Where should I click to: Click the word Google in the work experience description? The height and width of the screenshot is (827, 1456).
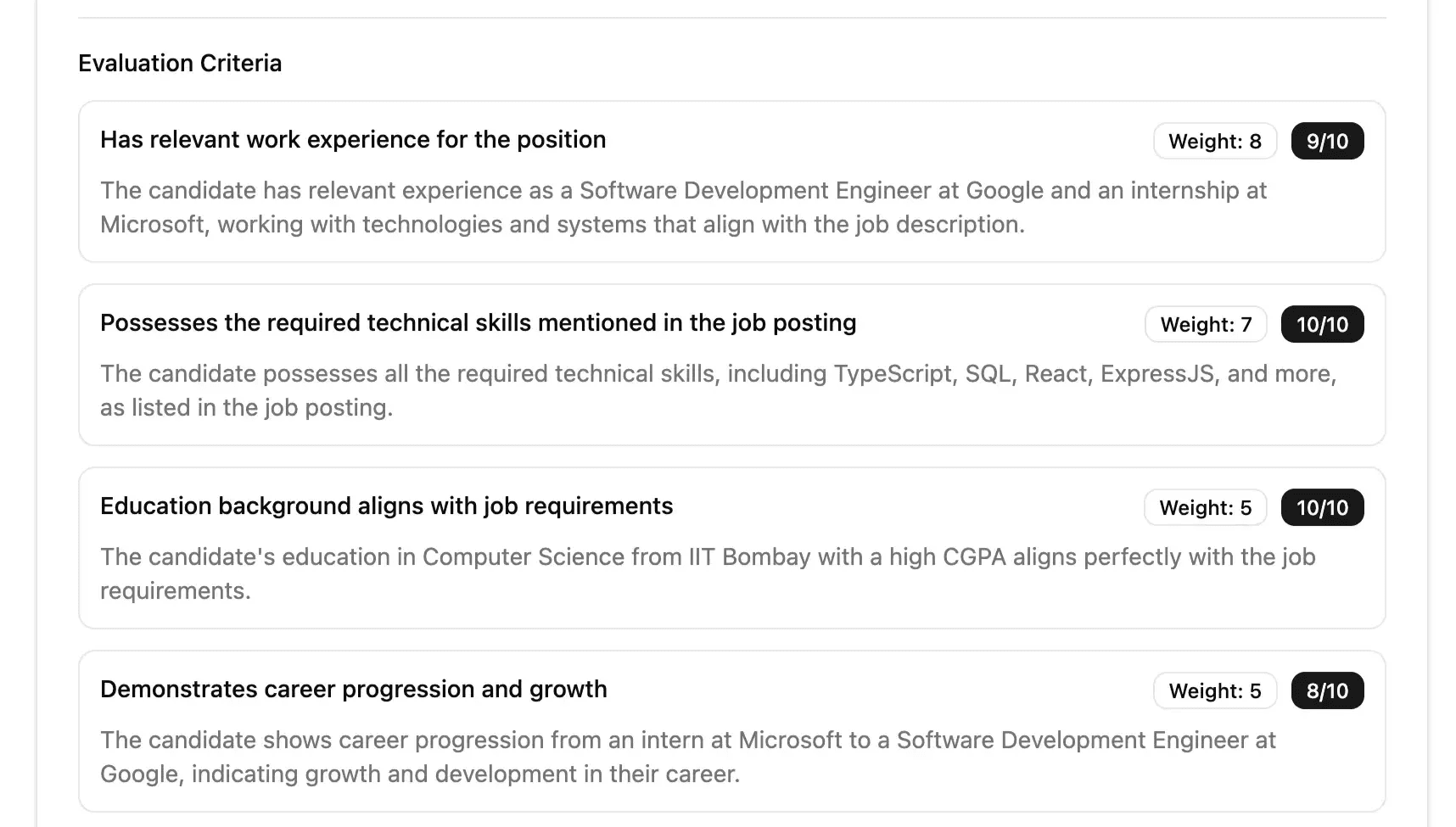[x=1005, y=191]
